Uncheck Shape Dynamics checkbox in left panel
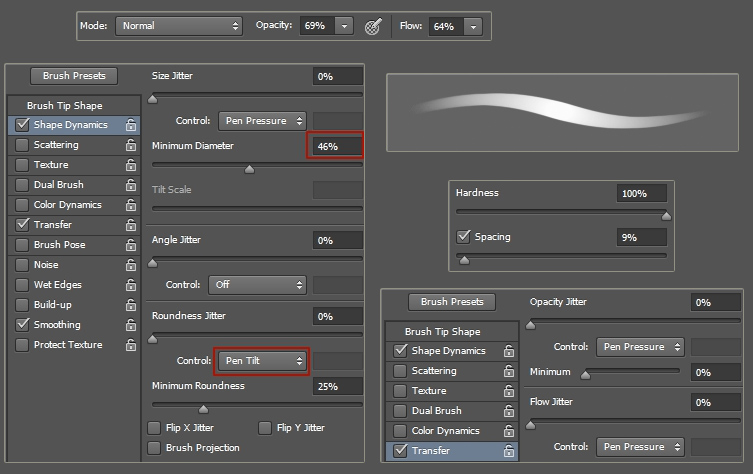Viewport: 753px width, 474px height. click(22, 125)
